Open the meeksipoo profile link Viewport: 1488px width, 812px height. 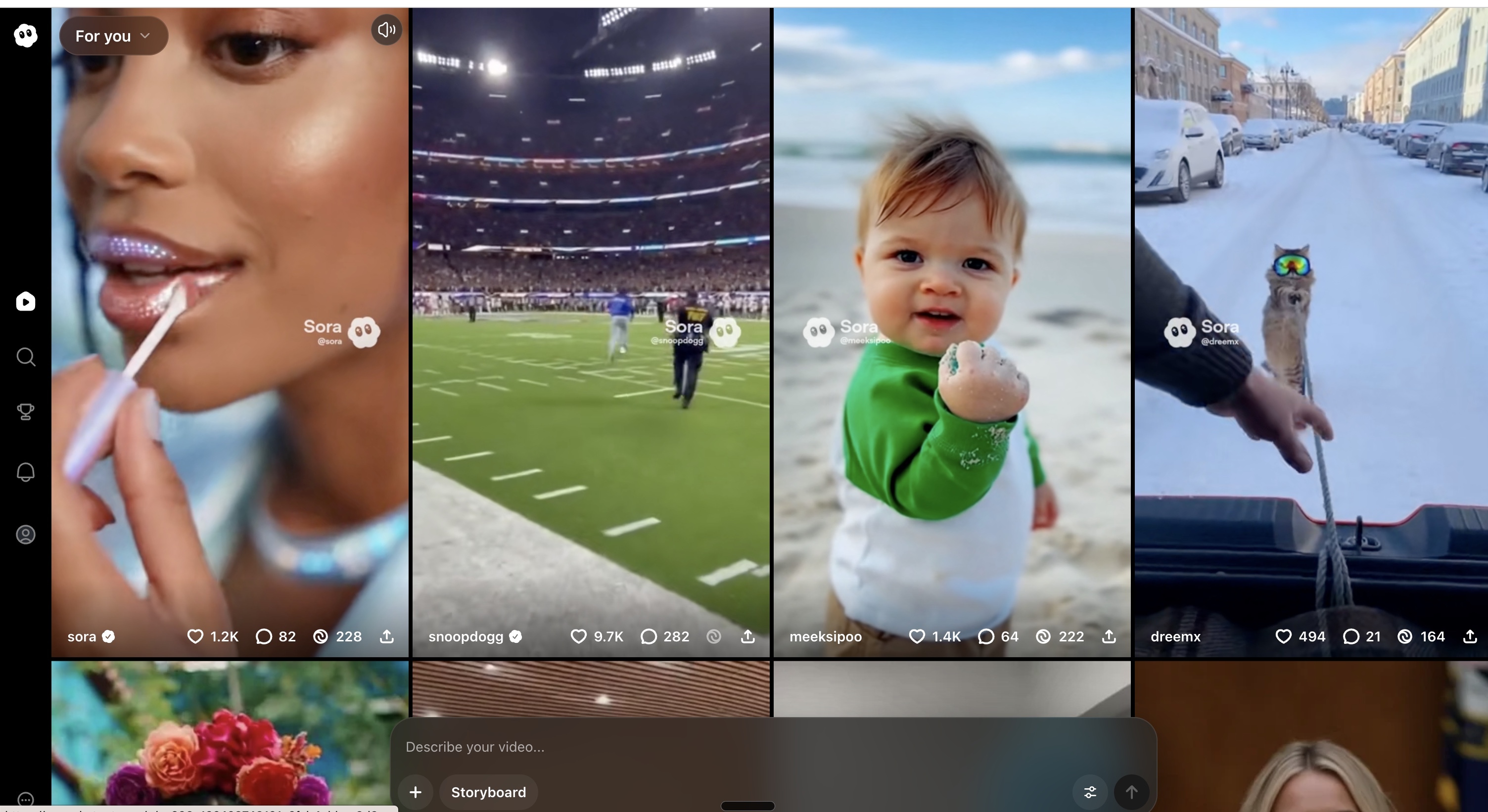(826, 636)
